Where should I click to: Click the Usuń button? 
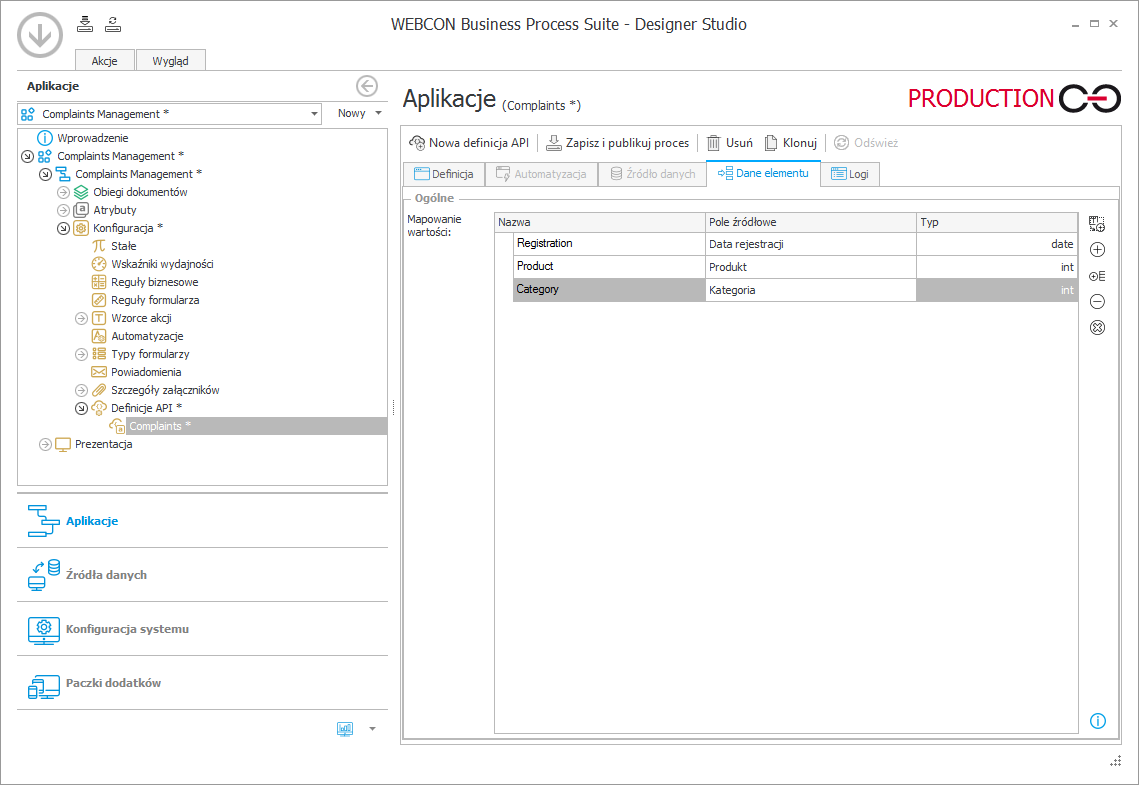click(x=730, y=143)
